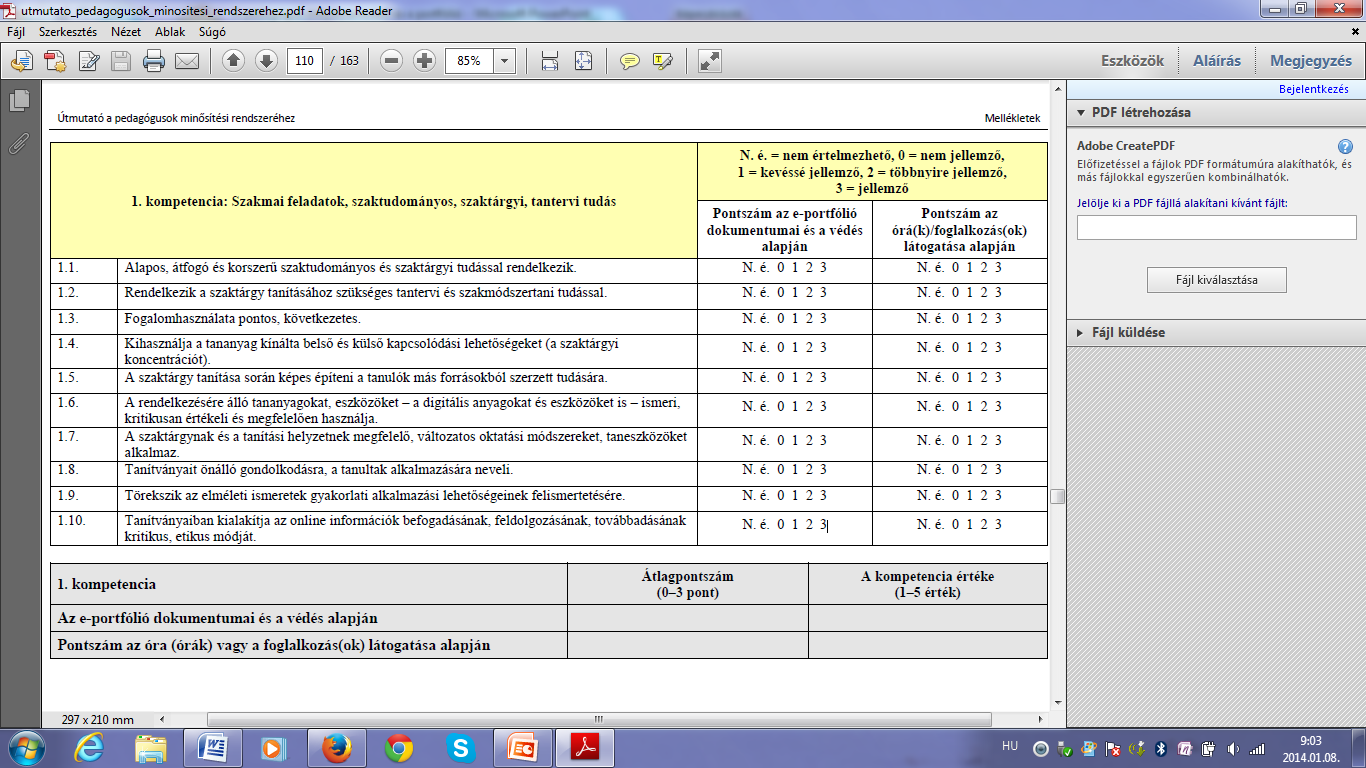Screen dimensions: 1366x768
Task: Click the Fájl kiválasztása button
Action: click(x=1216, y=280)
